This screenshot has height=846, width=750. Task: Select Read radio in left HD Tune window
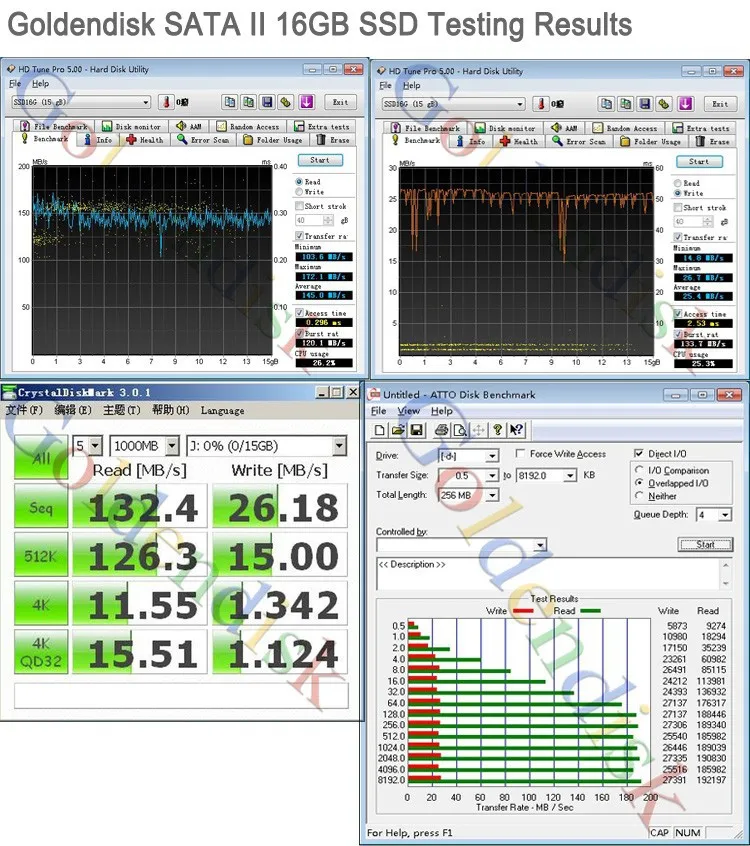tap(298, 182)
